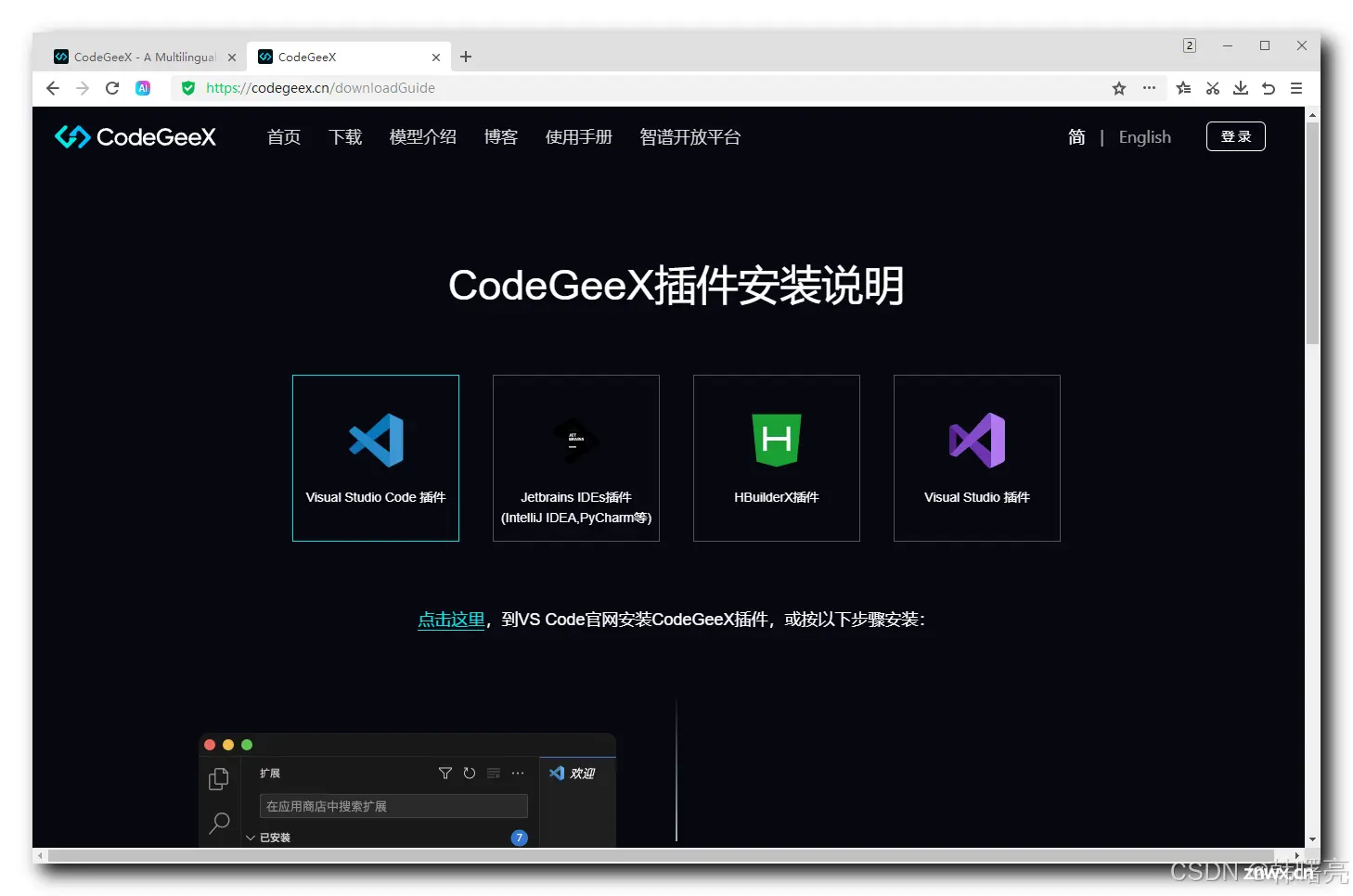Screen dimensions: 1353x896
Task: Open the AI assistant icon beside reload
Action: pyautogui.click(x=143, y=88)
